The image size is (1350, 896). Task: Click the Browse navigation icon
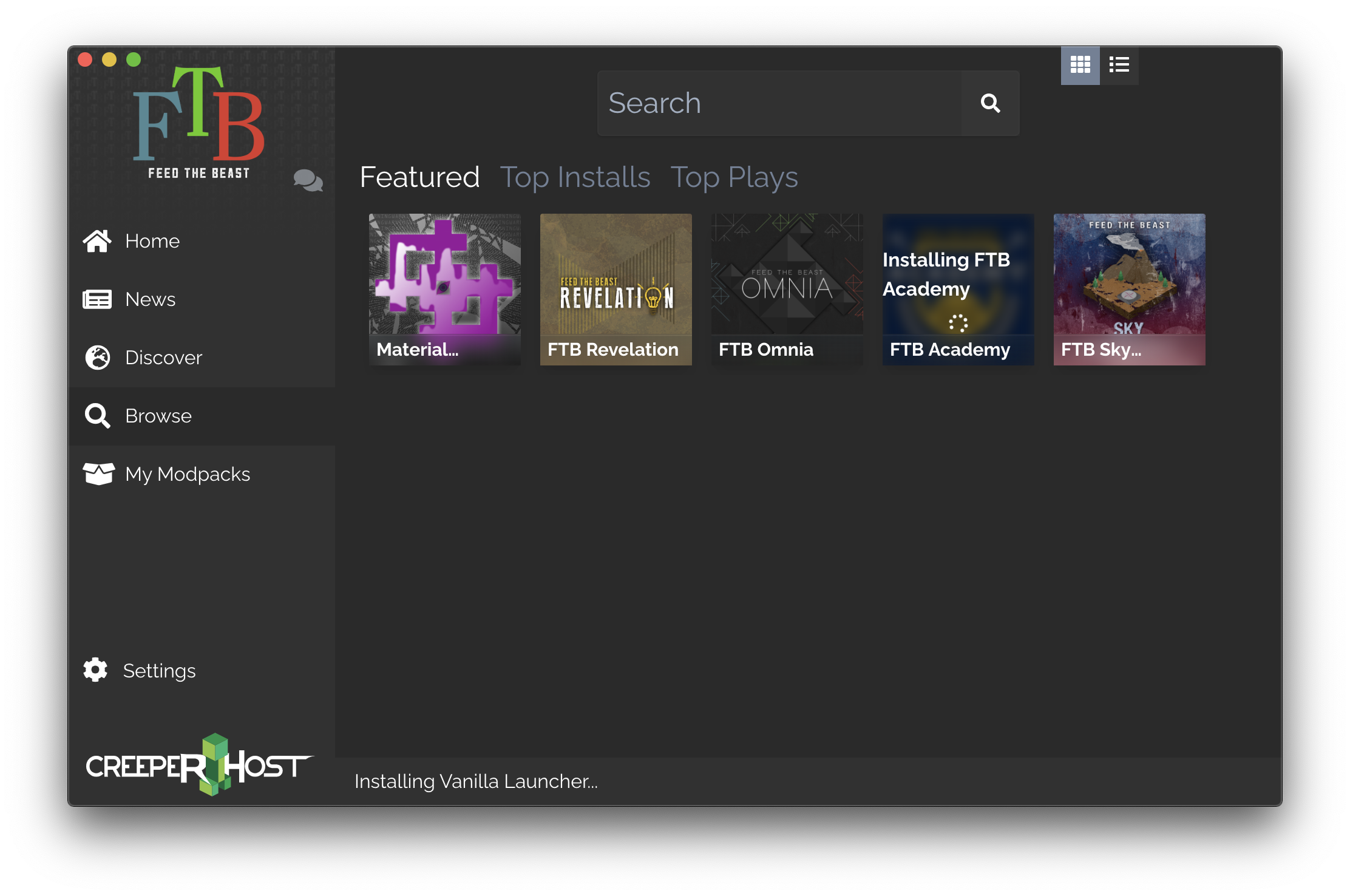(98, 416)
